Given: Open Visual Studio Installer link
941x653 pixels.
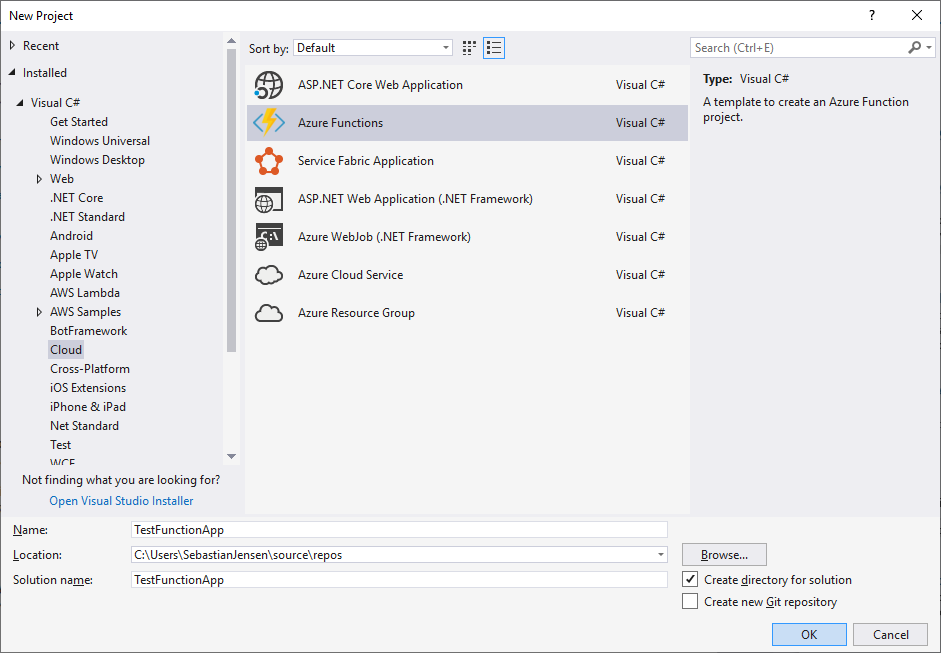Looking at the screenshot, I should pos(121,501).
